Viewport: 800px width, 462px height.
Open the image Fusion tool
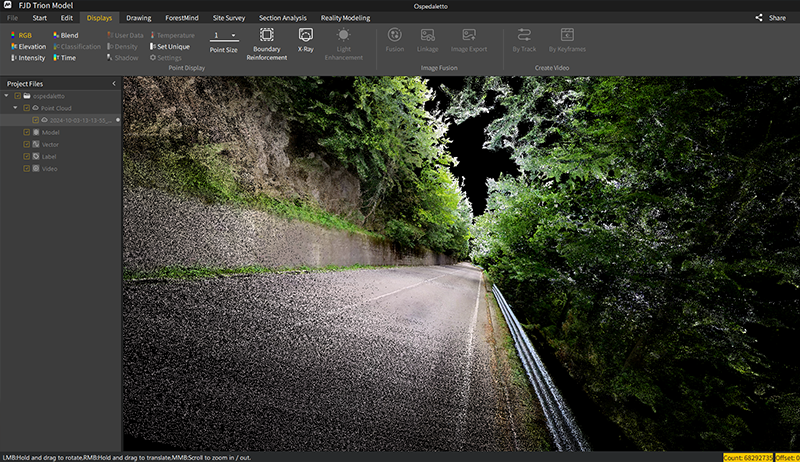point(395,35)
